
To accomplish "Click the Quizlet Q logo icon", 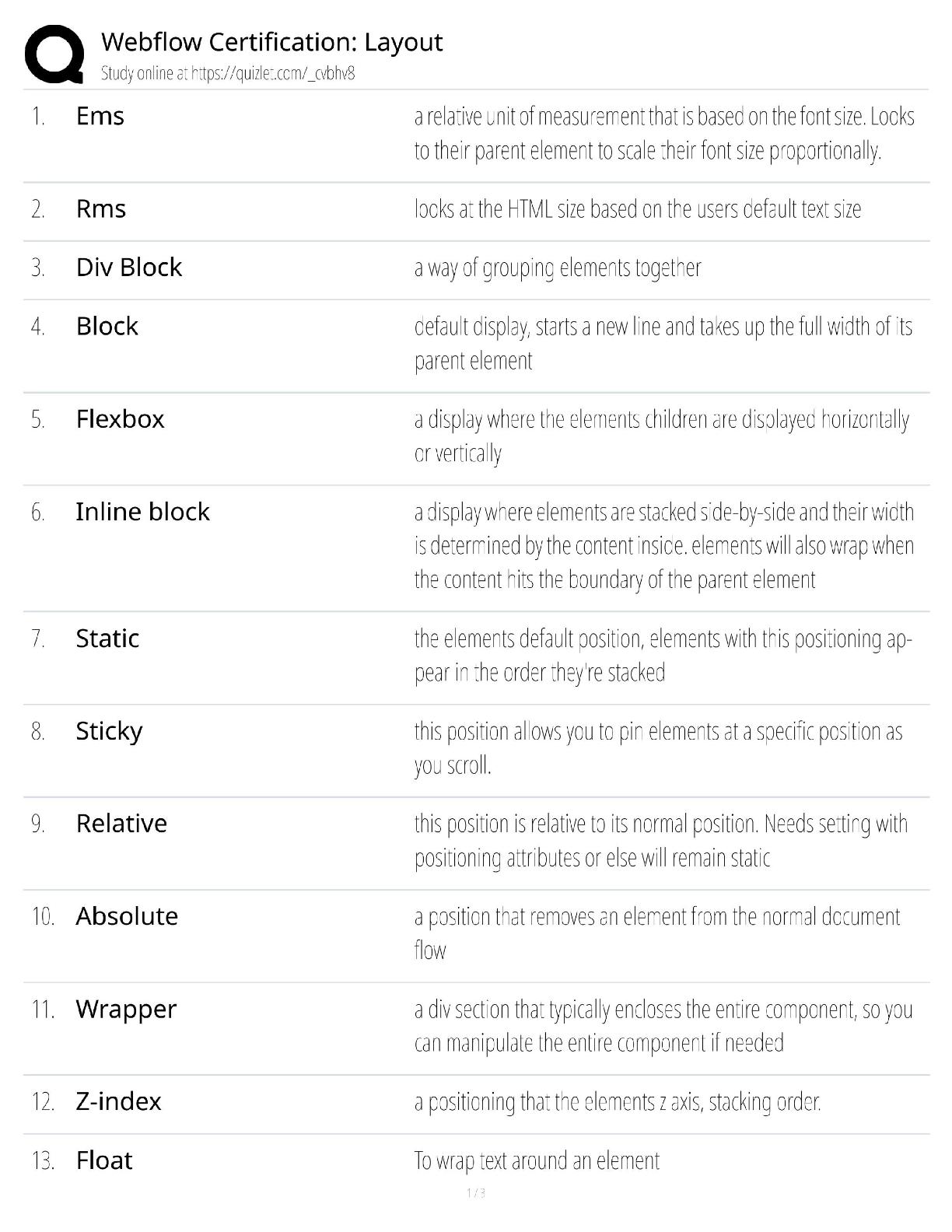I will pyautogui.click(x=54, y=54).
